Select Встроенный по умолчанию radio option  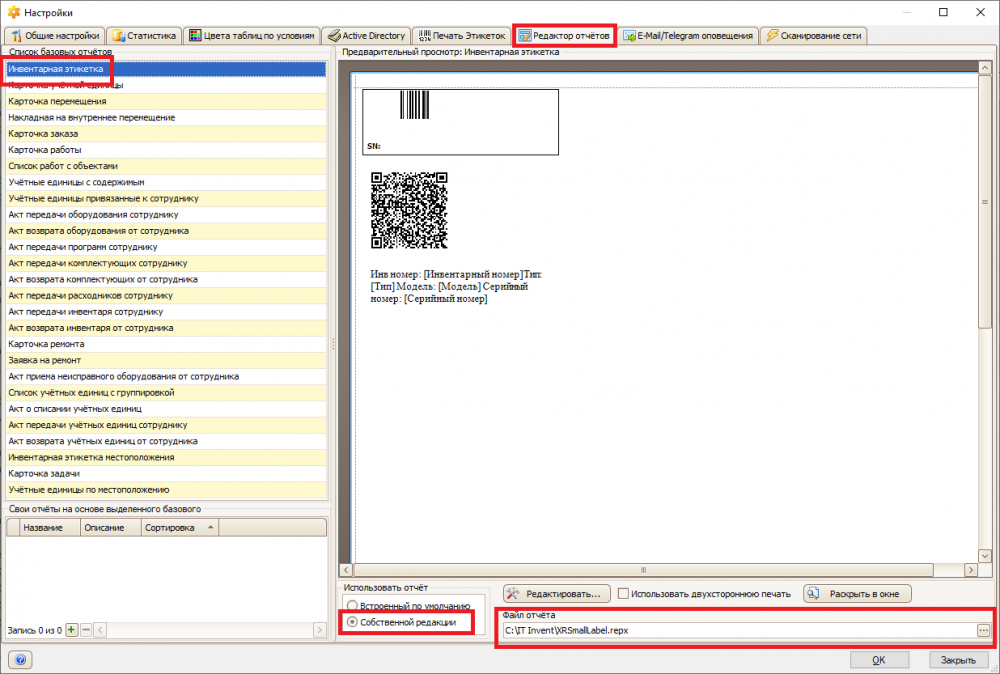point(352,605)
